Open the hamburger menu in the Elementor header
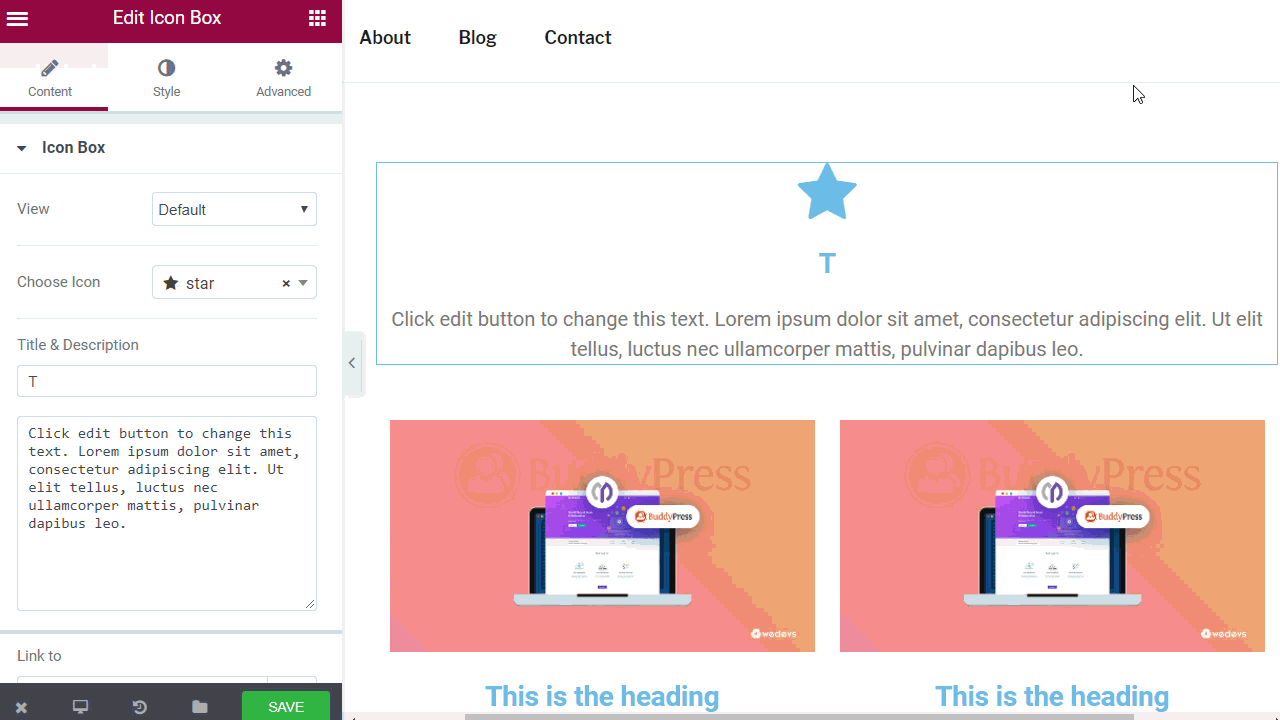Viewport: 1280px width, 720px height. (x=17, y=18)
